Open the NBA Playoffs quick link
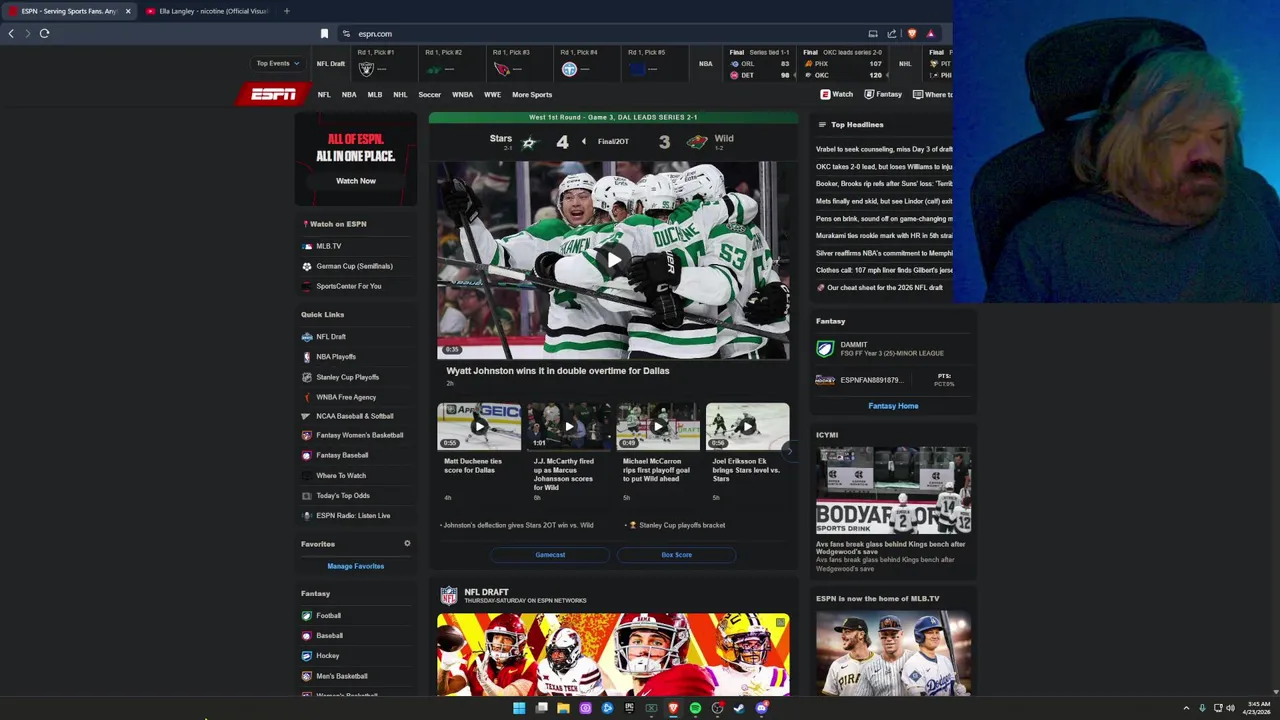The height and width of the screenshot is (720, 1280). point(335,357)
